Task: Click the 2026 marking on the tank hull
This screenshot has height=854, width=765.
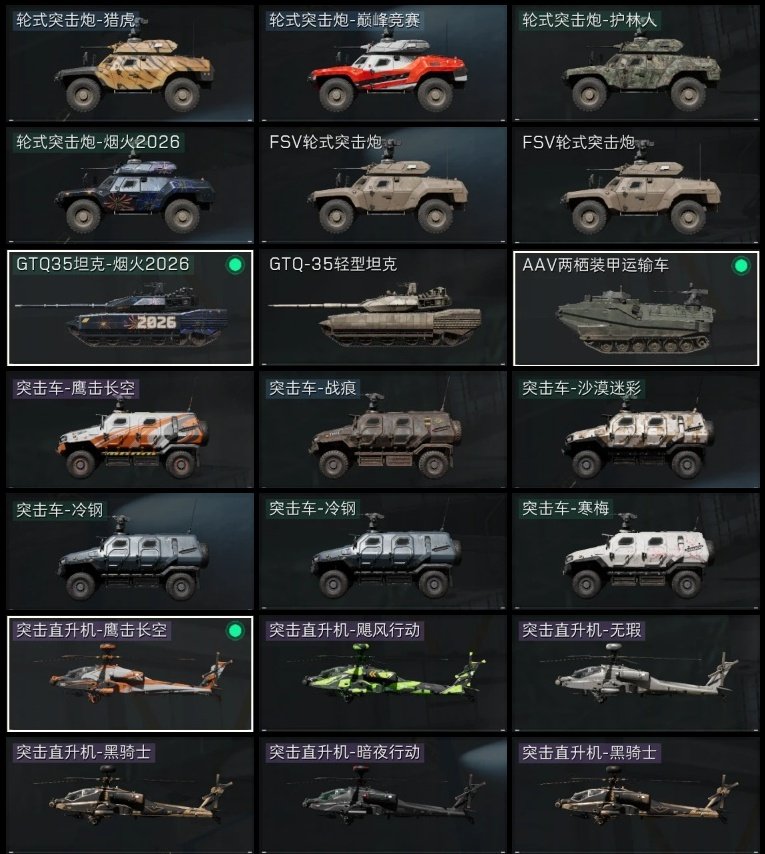Action: click(156, 322)
